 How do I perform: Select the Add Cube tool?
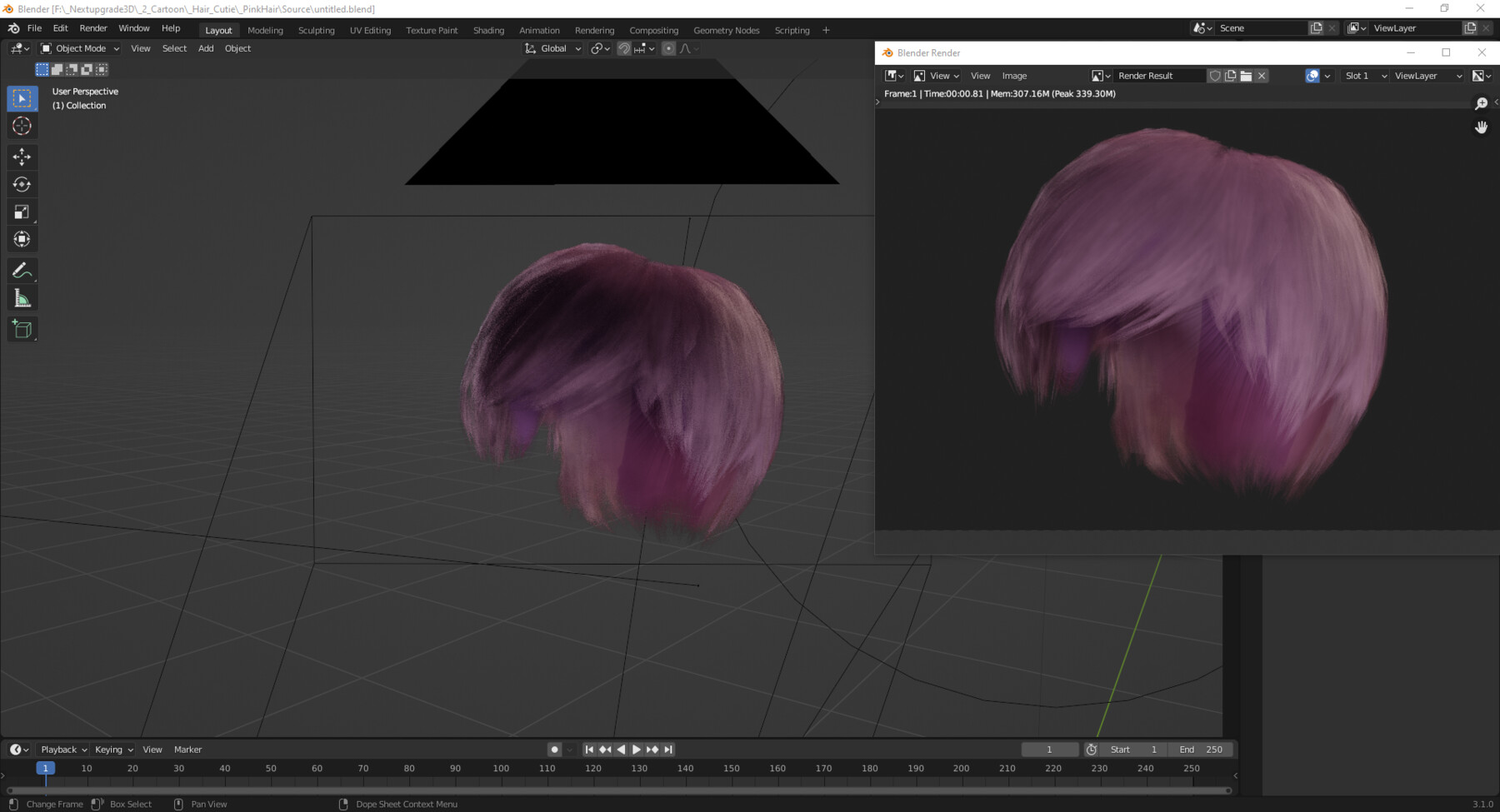22,329
